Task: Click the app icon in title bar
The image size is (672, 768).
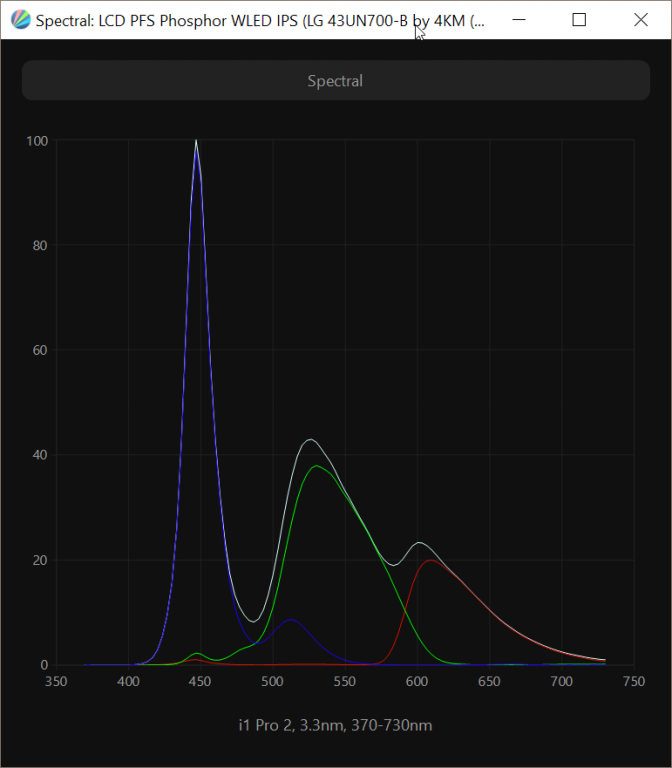Action: [21, 20]
